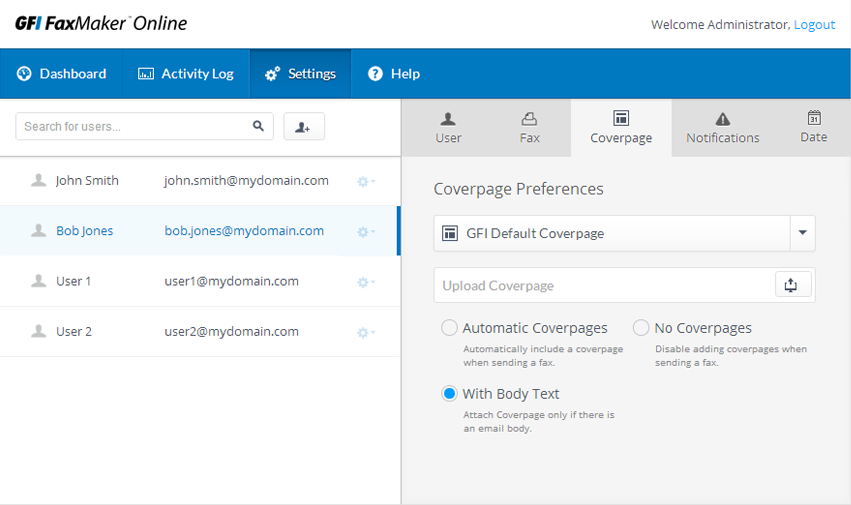Click the Logout link
Screen dimensions: 851x505
pos(814,24)
